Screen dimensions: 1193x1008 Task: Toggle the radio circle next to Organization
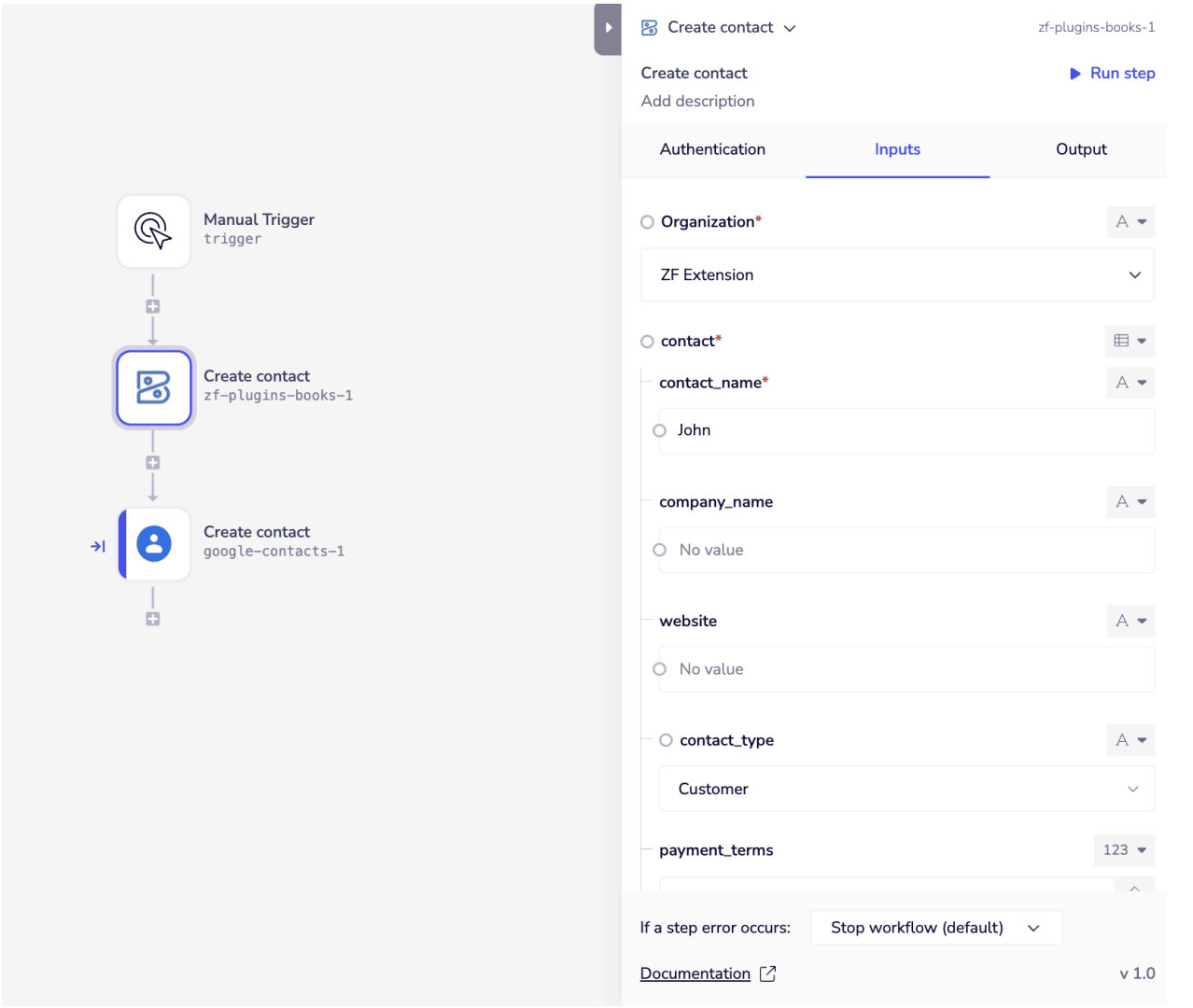647,222
